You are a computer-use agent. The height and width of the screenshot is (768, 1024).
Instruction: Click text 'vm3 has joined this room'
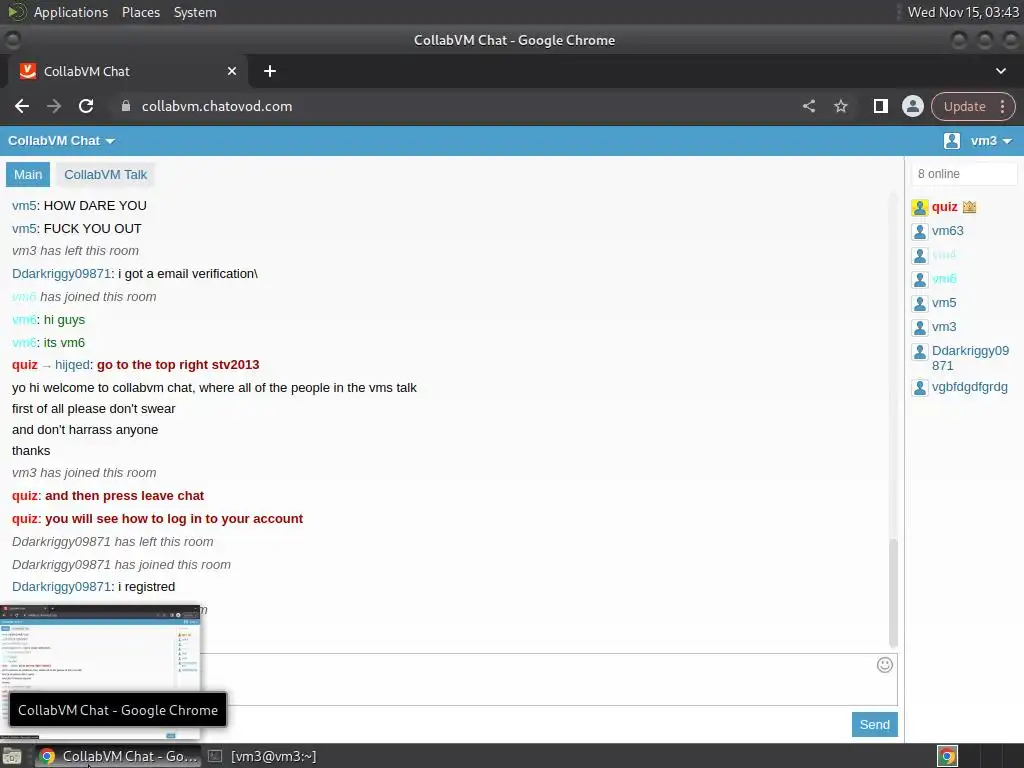click(84, 473)
